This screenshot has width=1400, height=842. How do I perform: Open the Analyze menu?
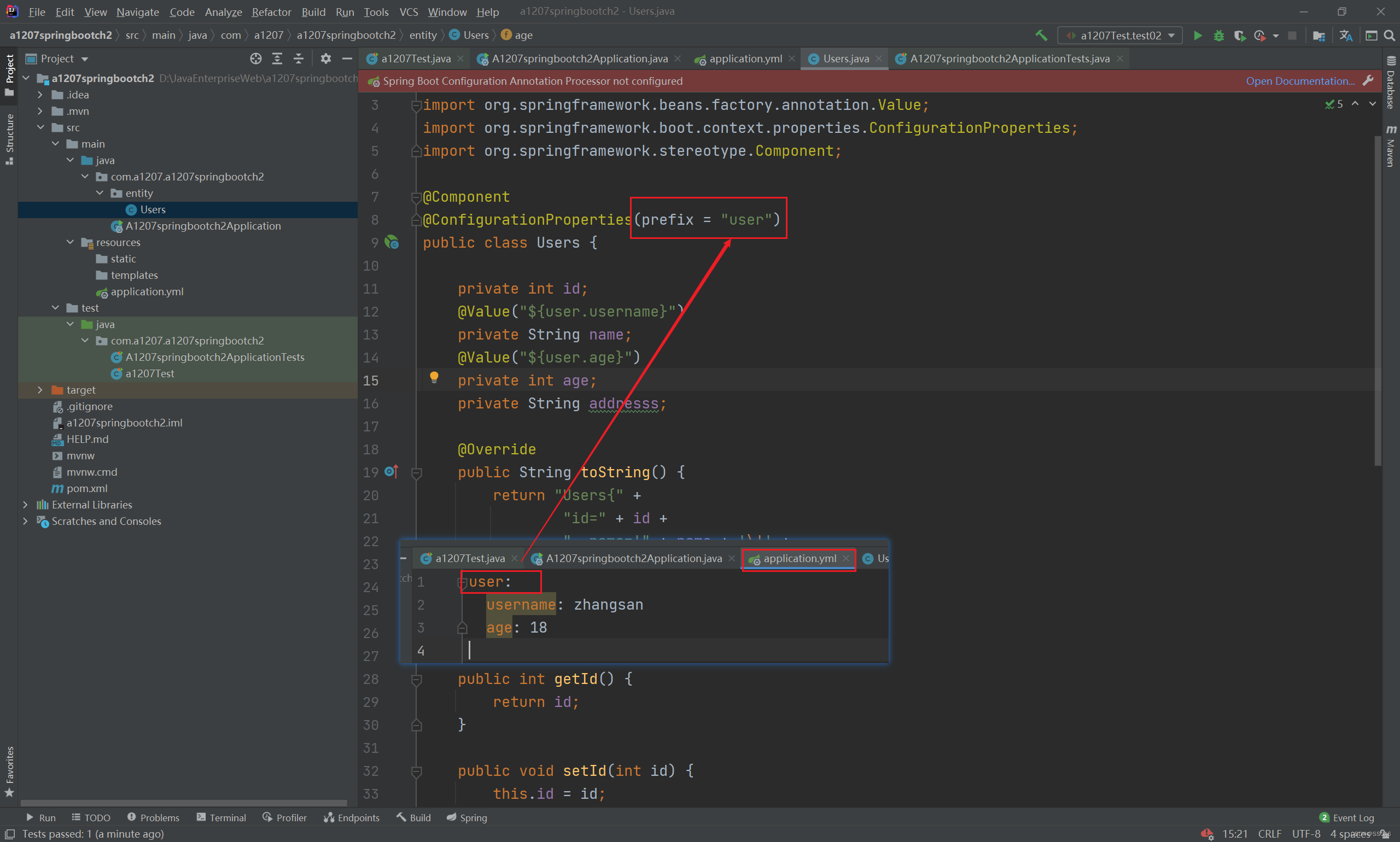pyautogui.click(x=224, y=11)
